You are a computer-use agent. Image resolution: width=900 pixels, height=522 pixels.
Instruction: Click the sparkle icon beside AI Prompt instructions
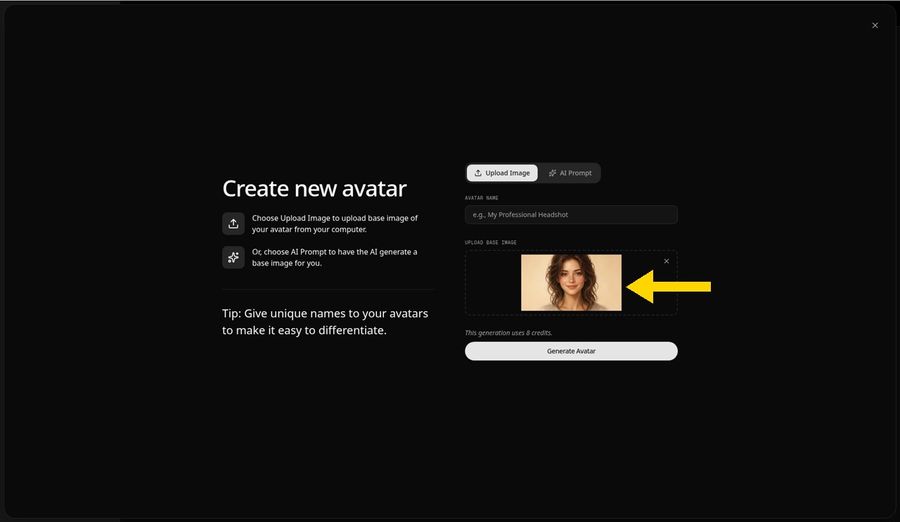tap(233, 257)
